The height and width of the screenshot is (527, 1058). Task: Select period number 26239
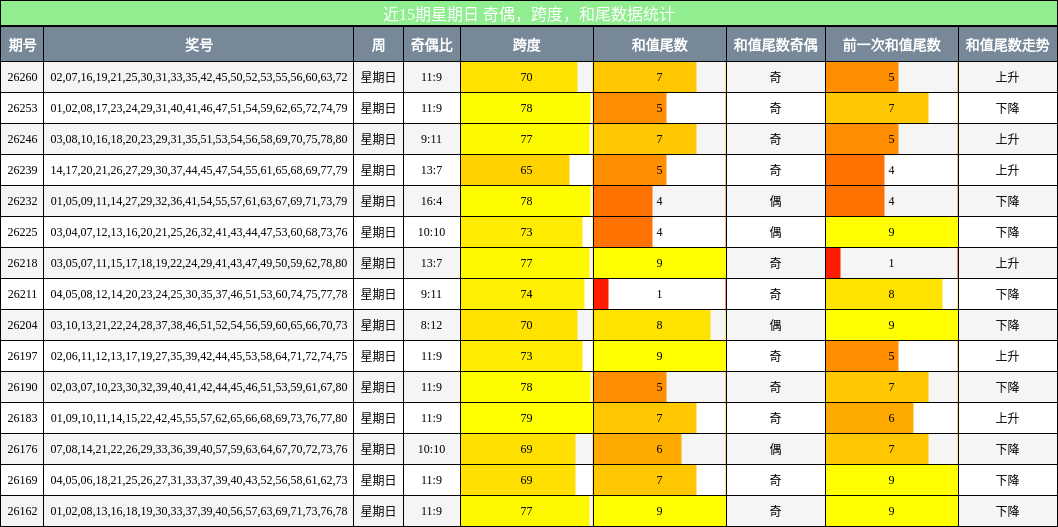[22, 170]
